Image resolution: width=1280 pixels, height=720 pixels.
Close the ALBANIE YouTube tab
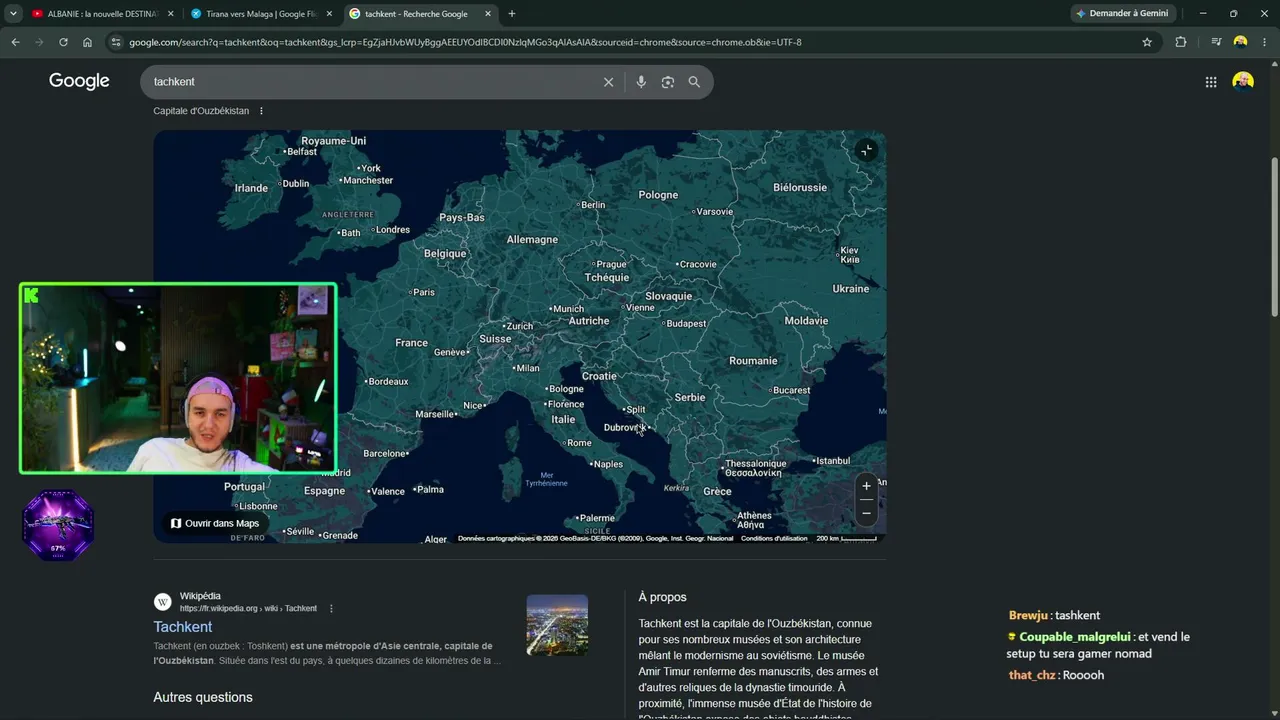(x=171, y=14)
